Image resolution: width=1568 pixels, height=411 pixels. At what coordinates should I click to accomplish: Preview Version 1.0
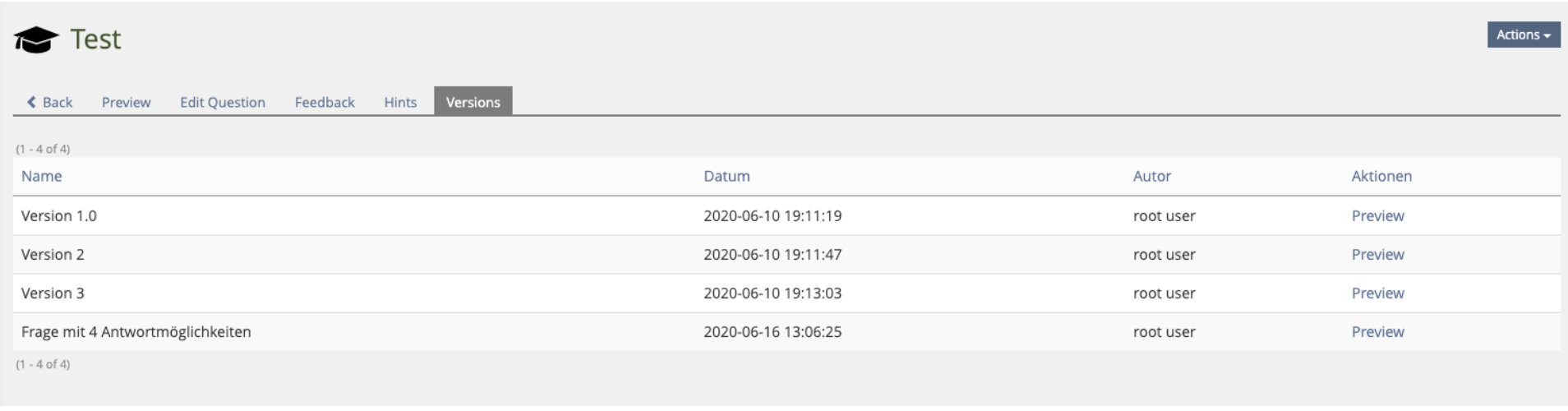click(x=1377, y=216)
